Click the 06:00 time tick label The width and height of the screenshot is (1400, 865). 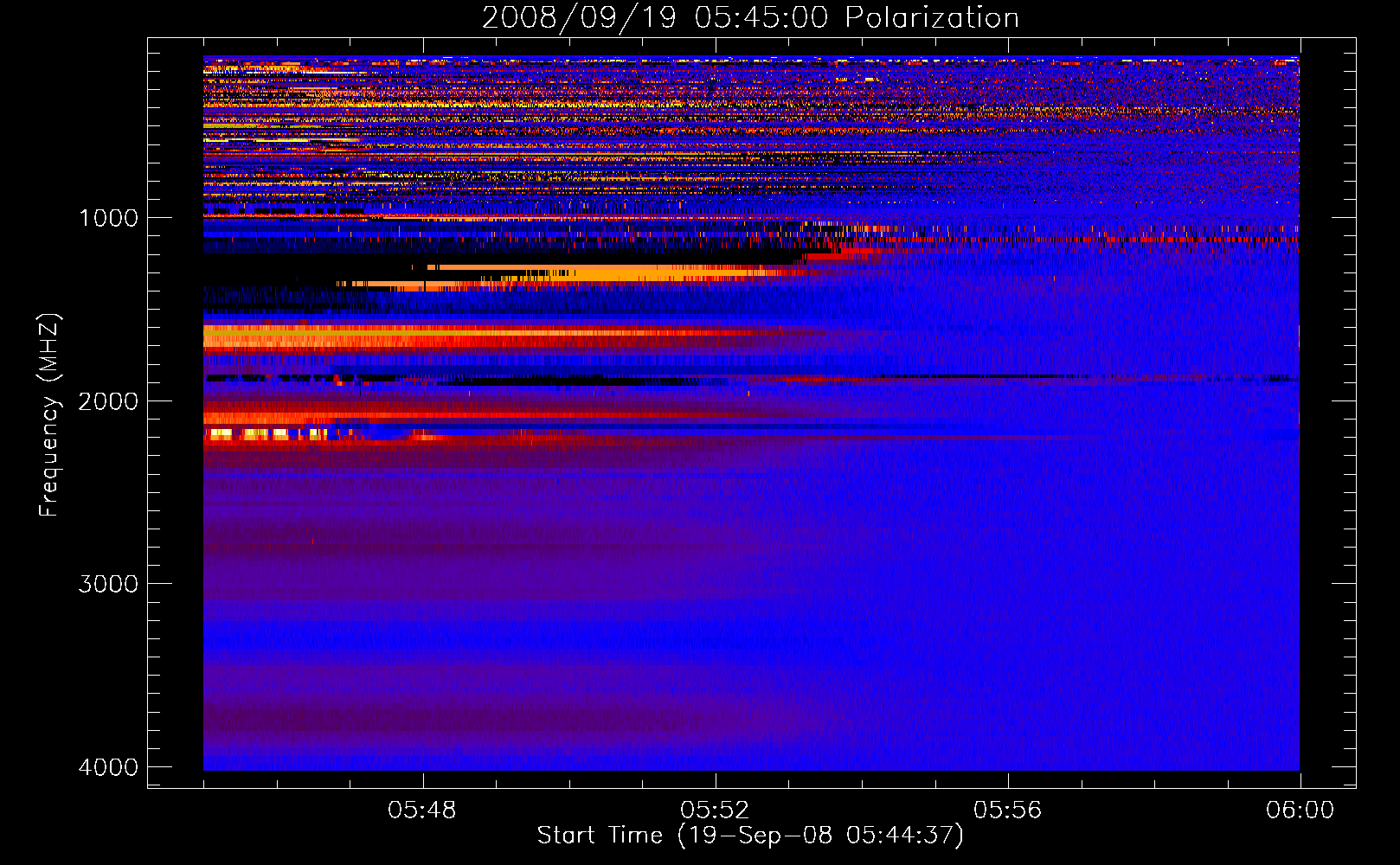pyautogui.click(x=1300, y=811)
